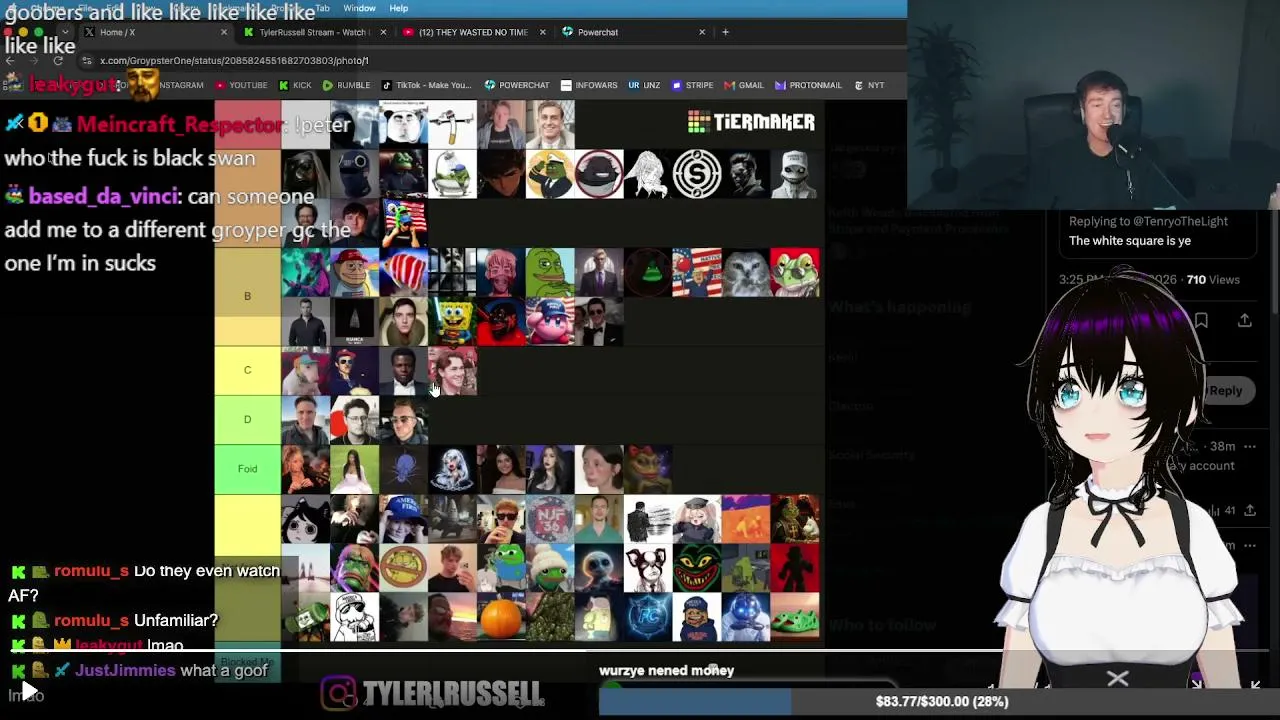Reload the current page

(x=58, y=61)
